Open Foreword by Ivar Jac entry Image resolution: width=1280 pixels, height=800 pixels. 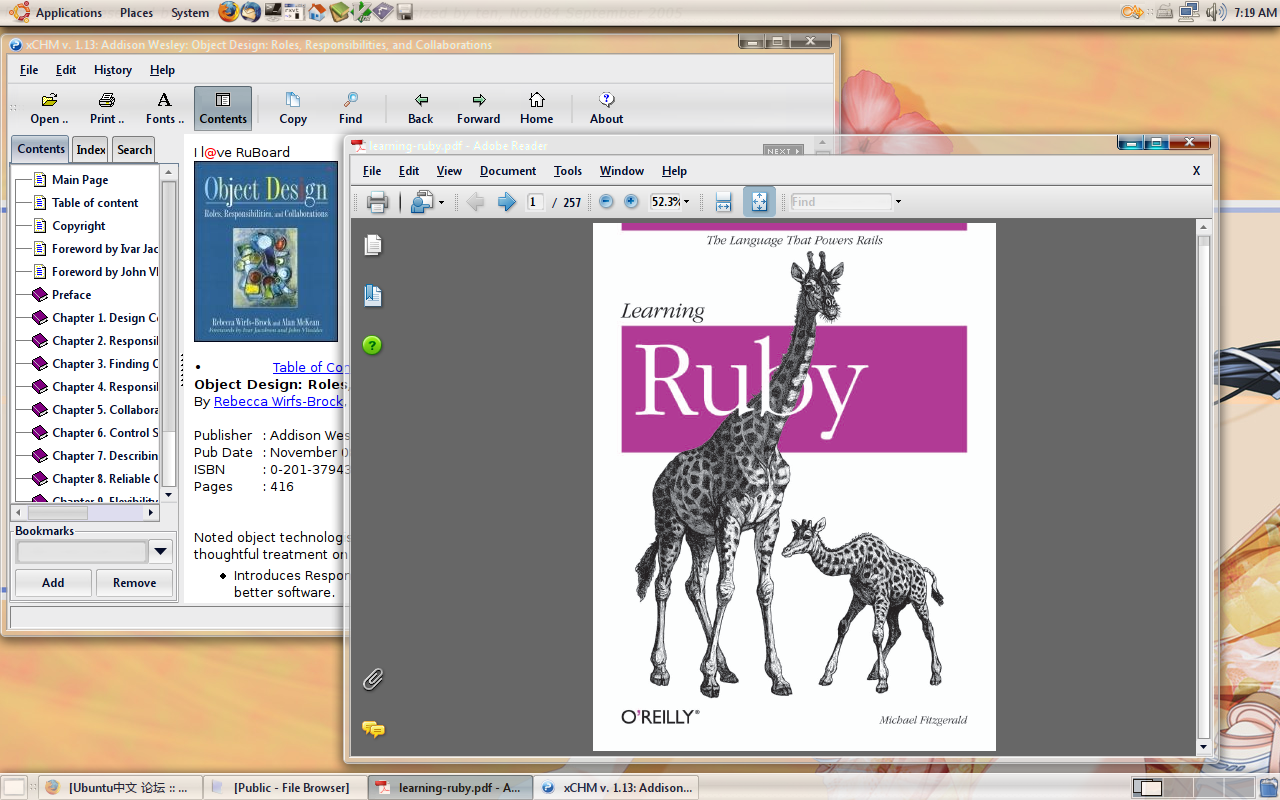(x=104, y=249)
